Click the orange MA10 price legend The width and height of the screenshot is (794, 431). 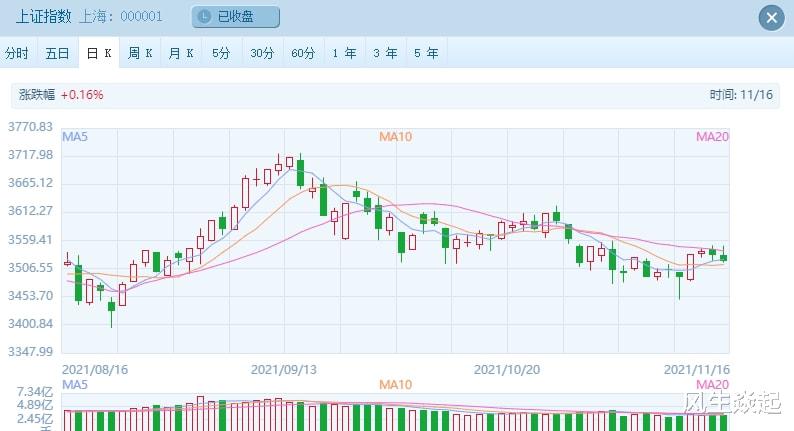(x=395, y=136)
